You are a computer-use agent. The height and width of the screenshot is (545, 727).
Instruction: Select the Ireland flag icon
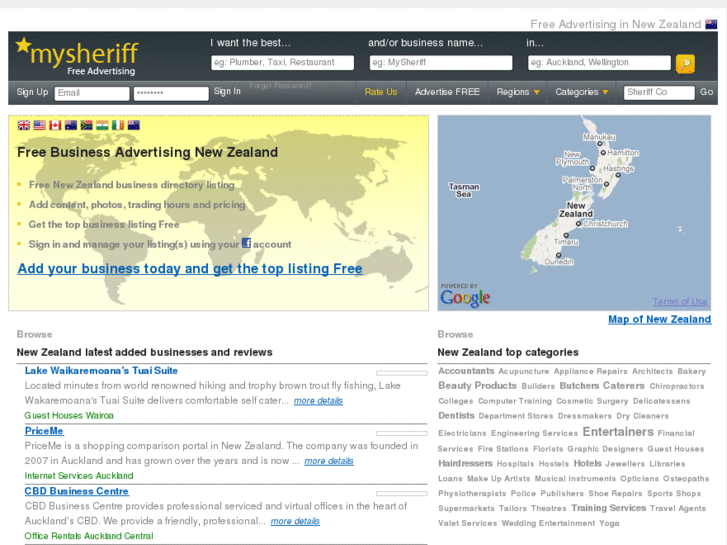tap(118, 125)
